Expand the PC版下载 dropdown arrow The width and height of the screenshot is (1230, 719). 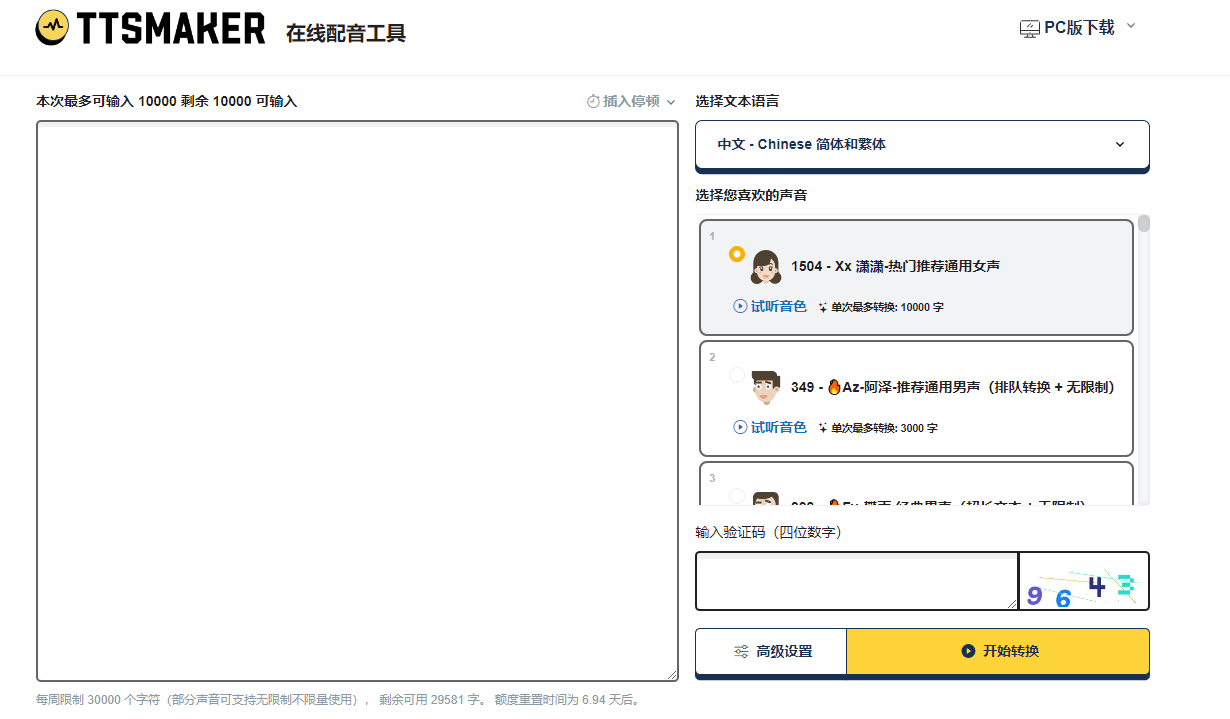pos(1131,26)
